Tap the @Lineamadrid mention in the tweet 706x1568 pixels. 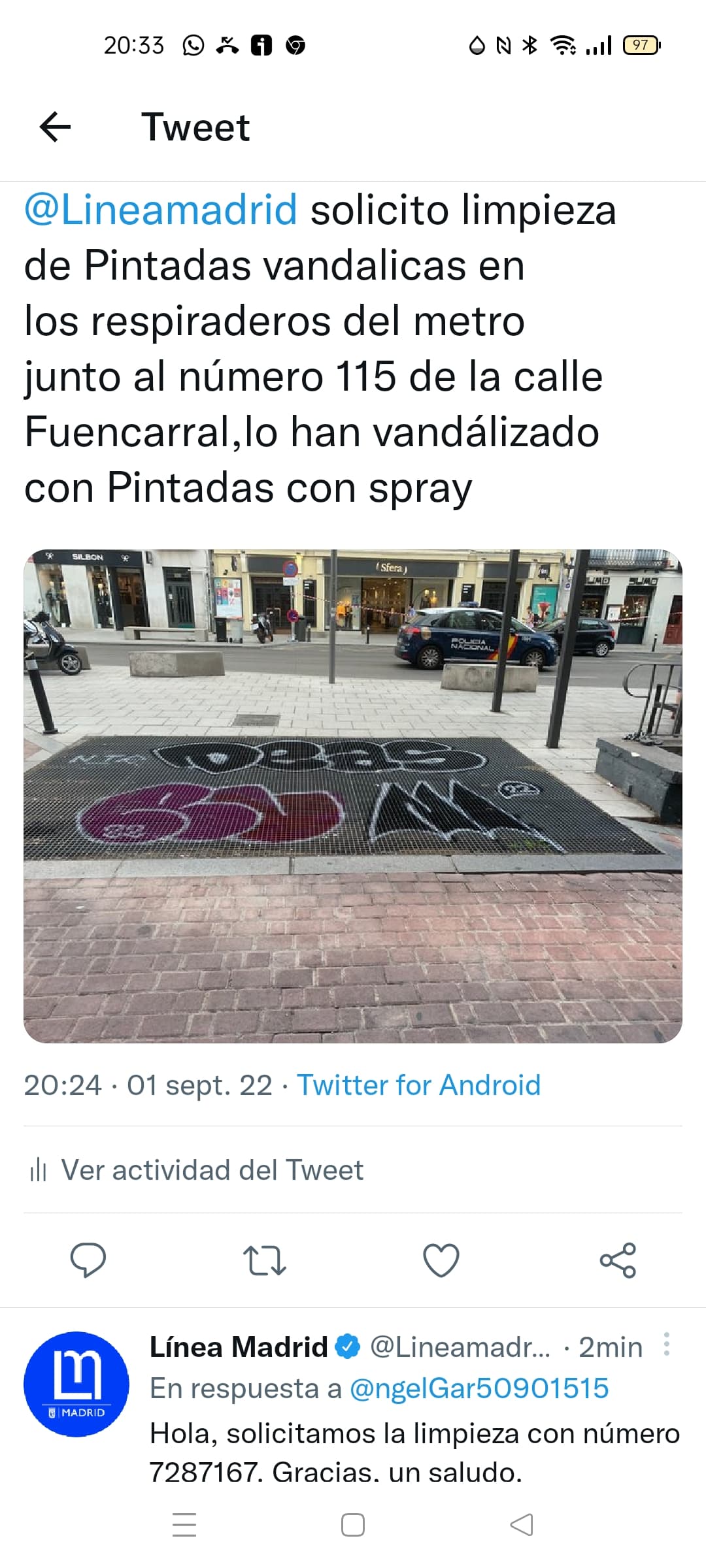pos(161,210)
